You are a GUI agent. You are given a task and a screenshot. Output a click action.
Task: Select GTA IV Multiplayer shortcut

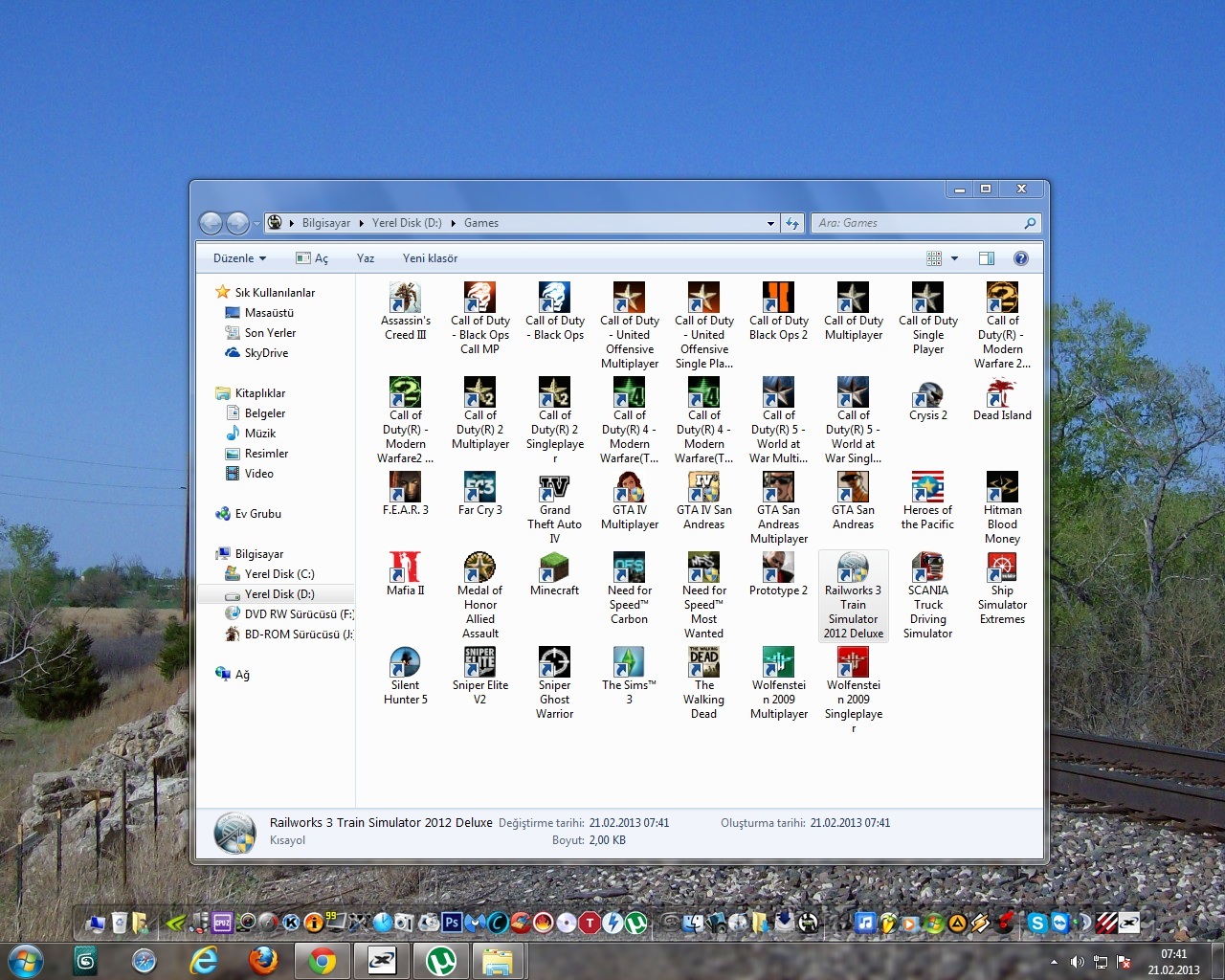(629, 501)
